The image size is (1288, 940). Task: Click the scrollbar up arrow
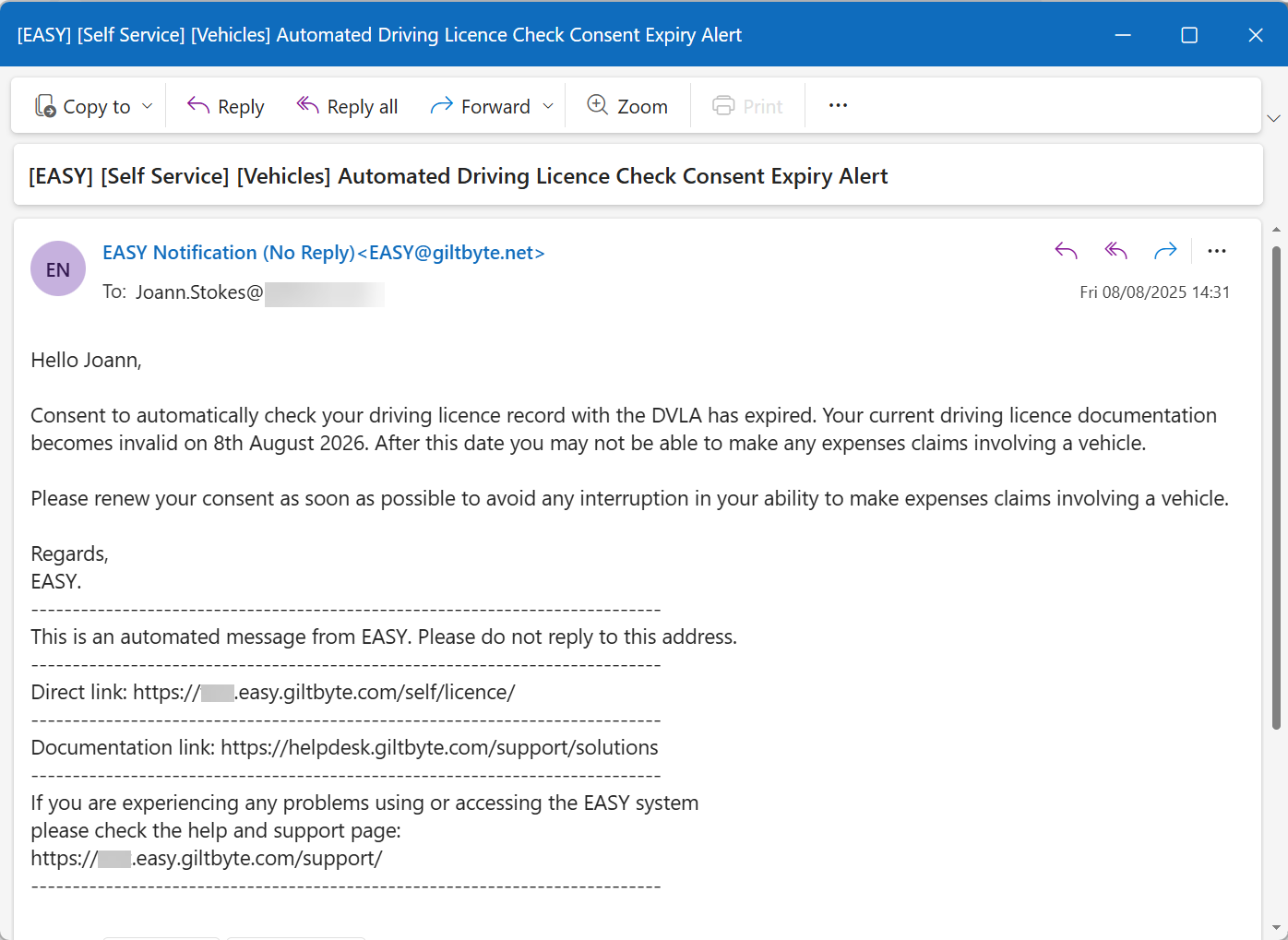[x=1276, y=229]
